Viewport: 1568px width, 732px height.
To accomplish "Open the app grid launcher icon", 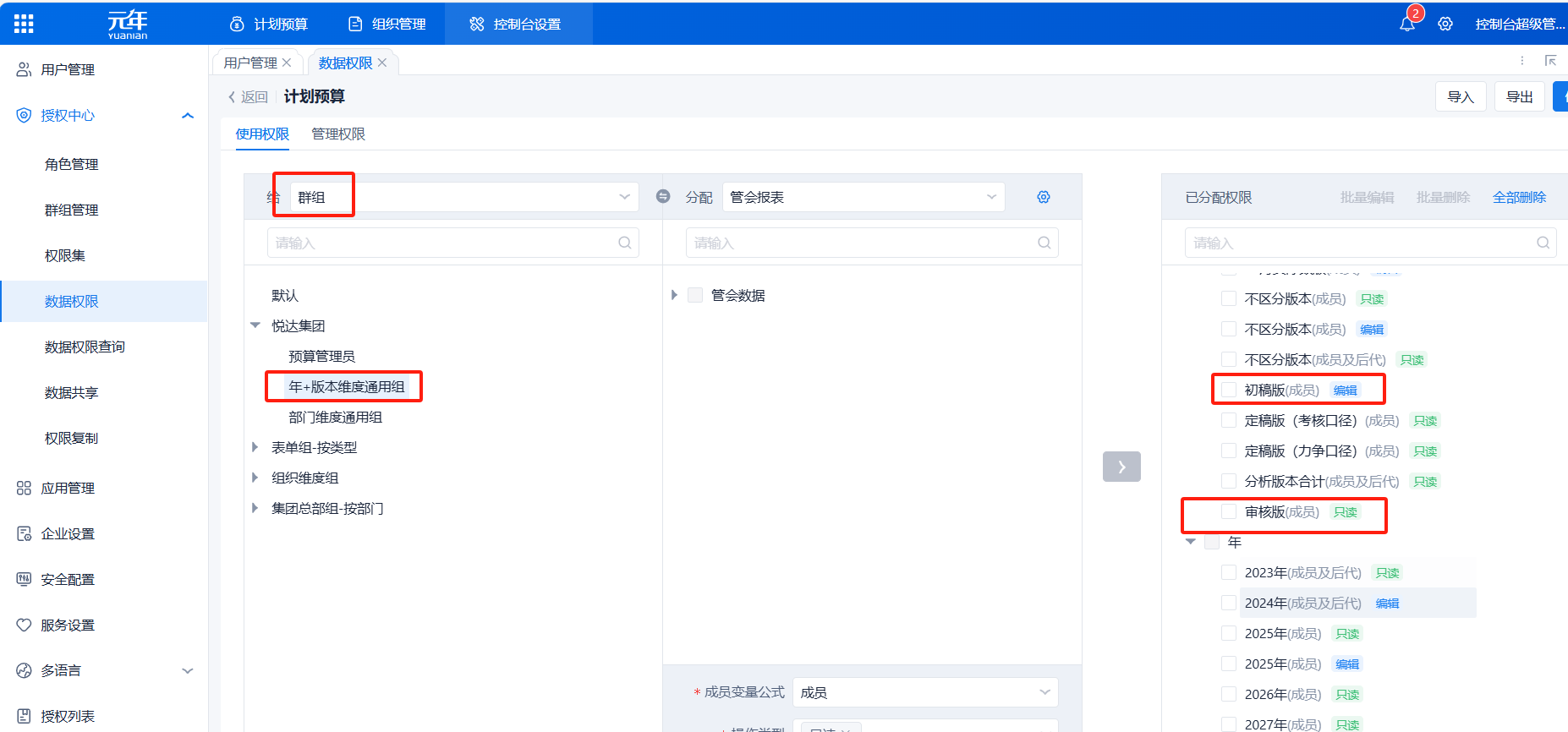I will click(24, 24).
